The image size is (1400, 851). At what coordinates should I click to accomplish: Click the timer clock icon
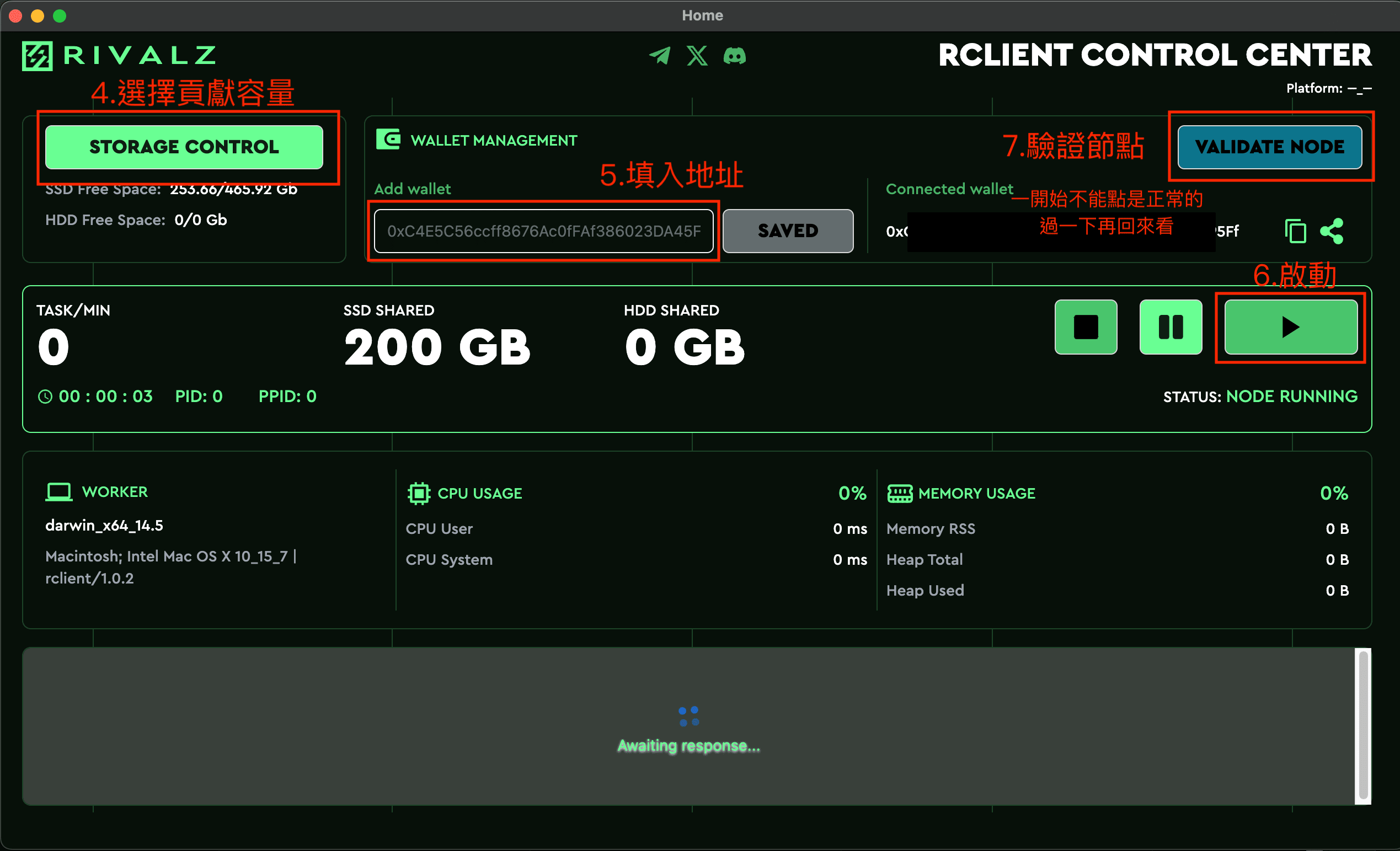(x=45, y=397)
